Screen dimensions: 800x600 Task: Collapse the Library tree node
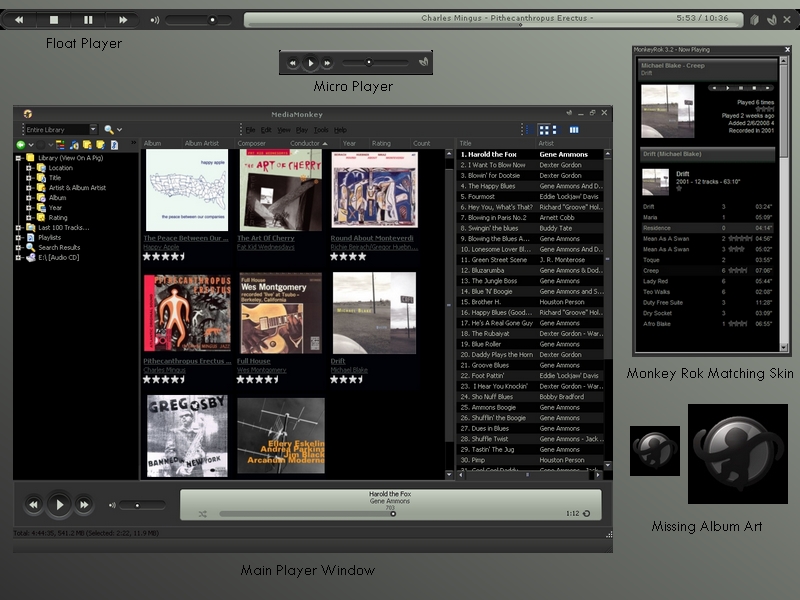point(18,158)
